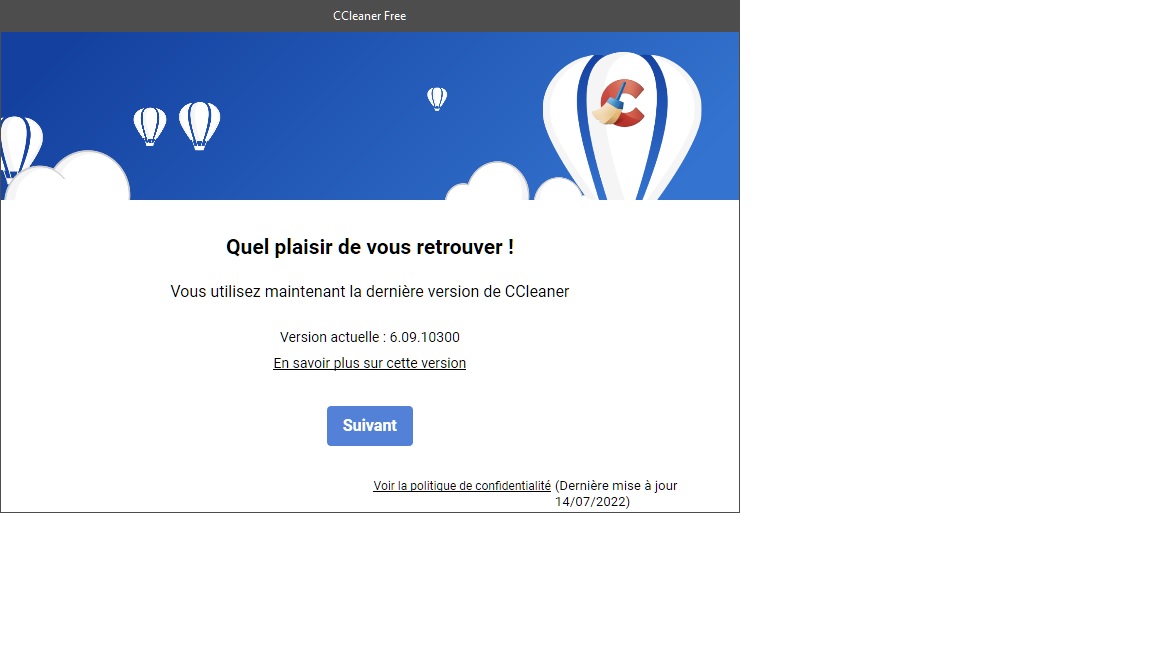Click the 'Dernière mise à jour 14/07/2022' text
Screen dimensions: 1152x648
click(616, 494)
